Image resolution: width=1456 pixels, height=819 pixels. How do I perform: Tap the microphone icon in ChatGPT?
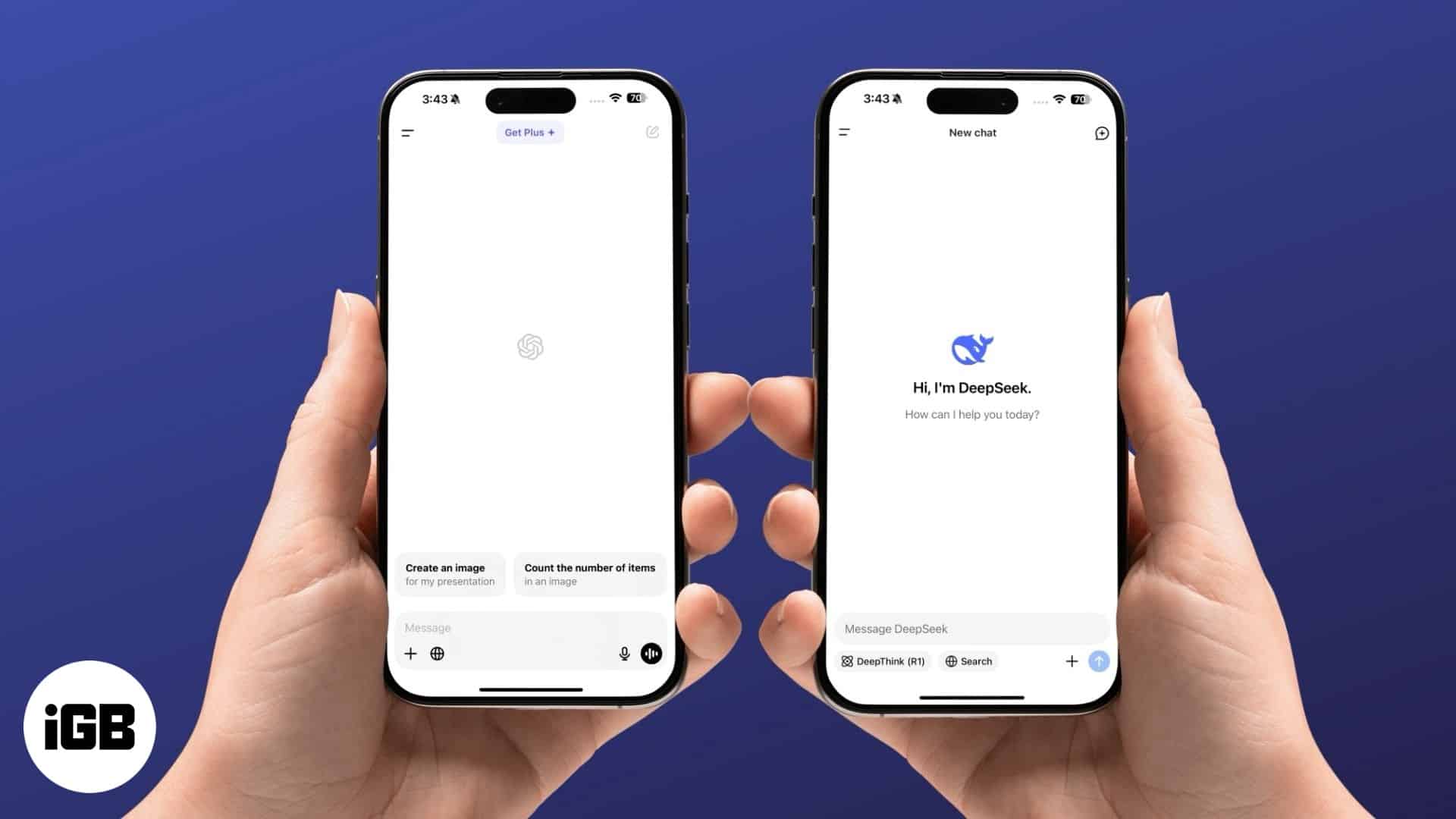pos(623,653)
